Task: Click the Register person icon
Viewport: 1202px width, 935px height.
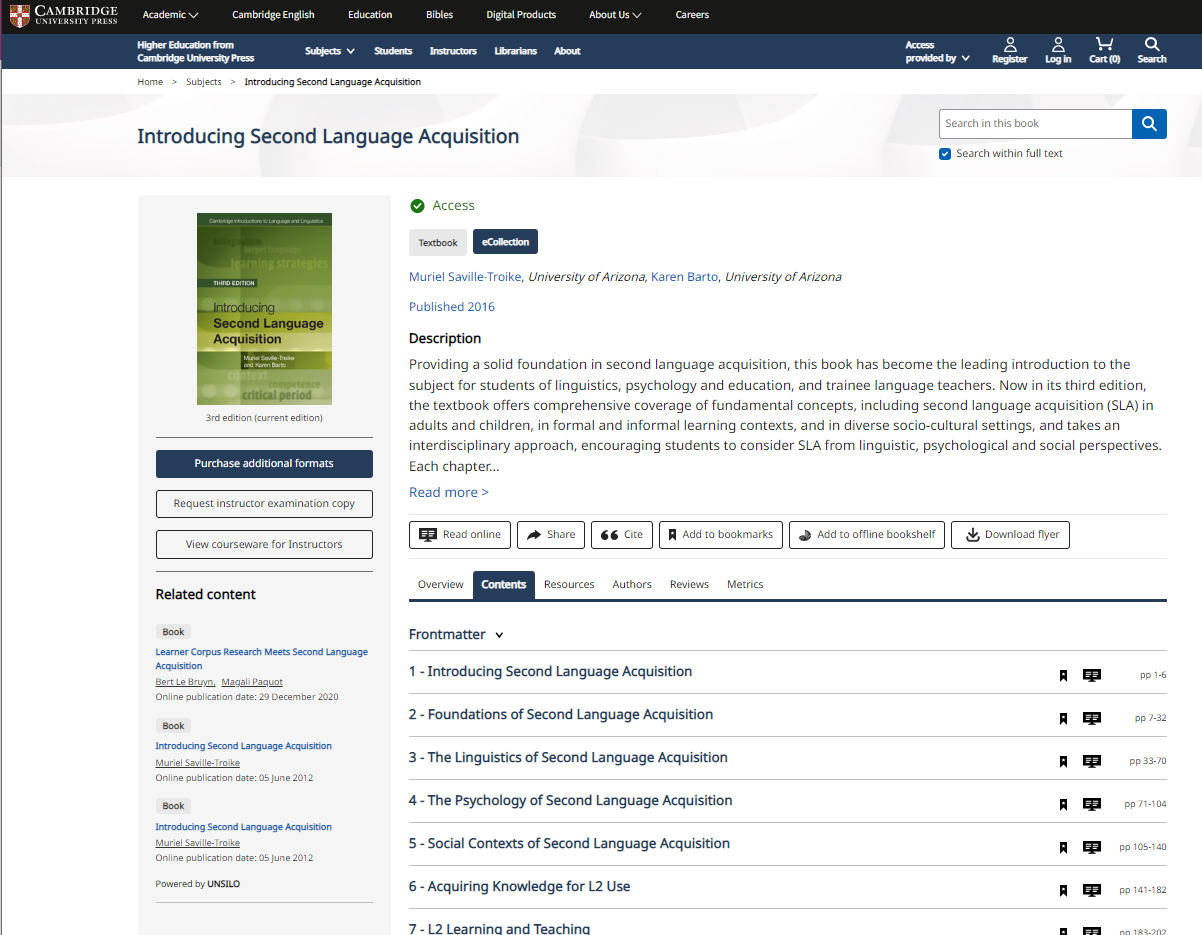Action: click(1009, 45)
